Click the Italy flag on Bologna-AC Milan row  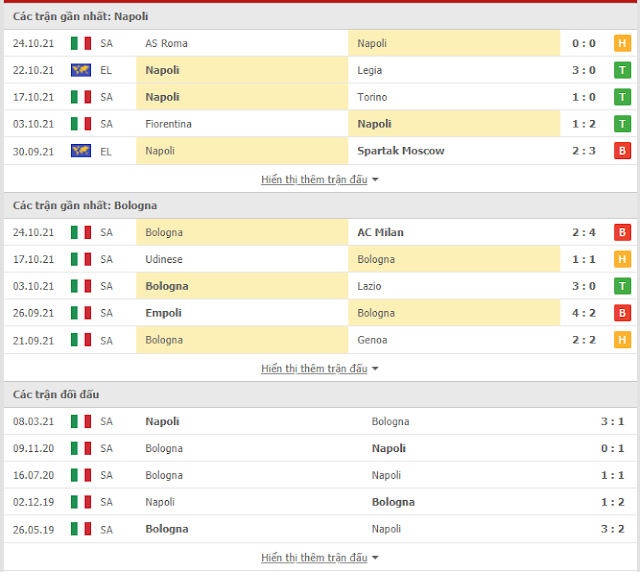pos(81,232)
